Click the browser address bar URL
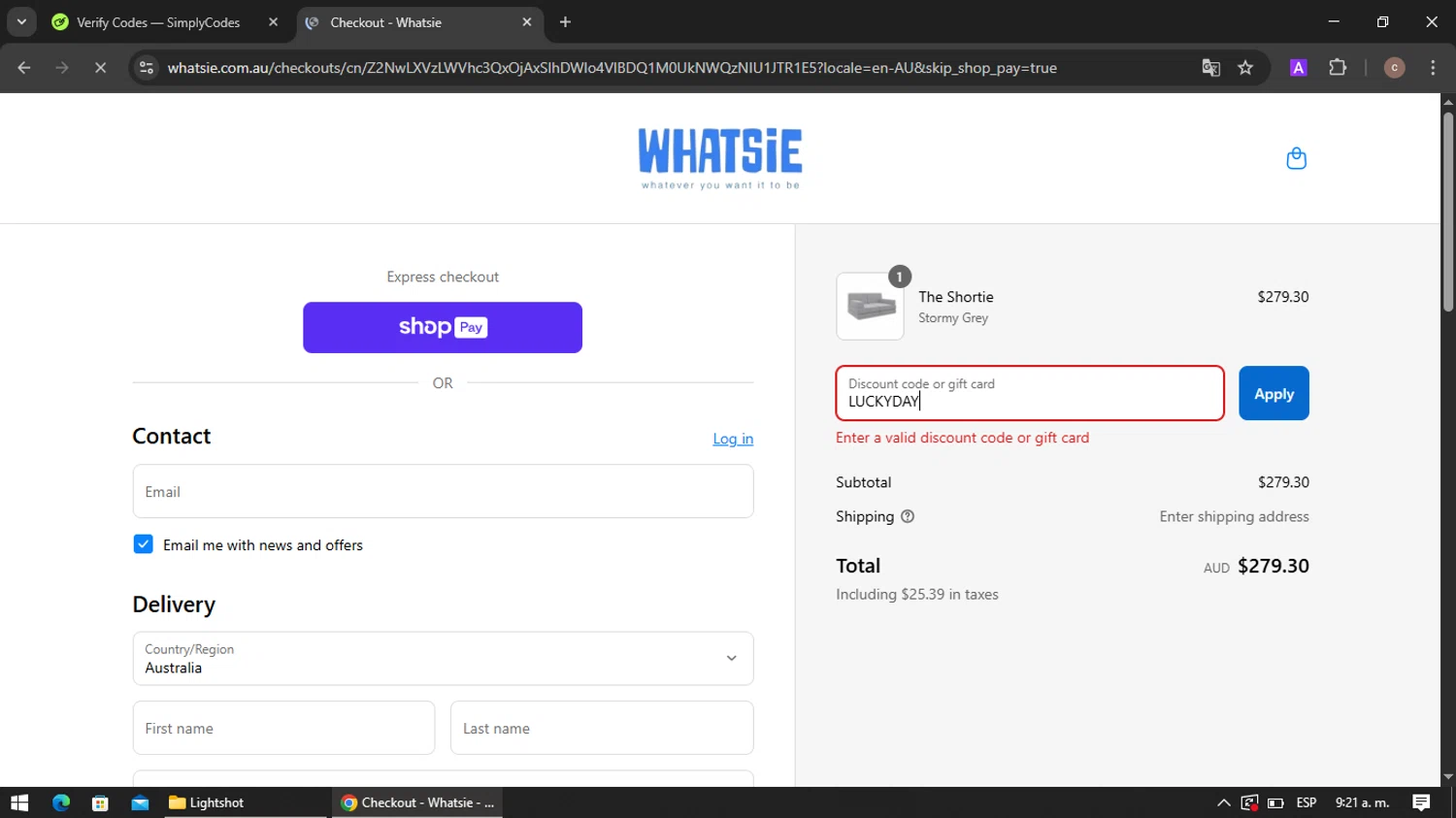Screen dimensions: 1456x818 pos(612,68)
